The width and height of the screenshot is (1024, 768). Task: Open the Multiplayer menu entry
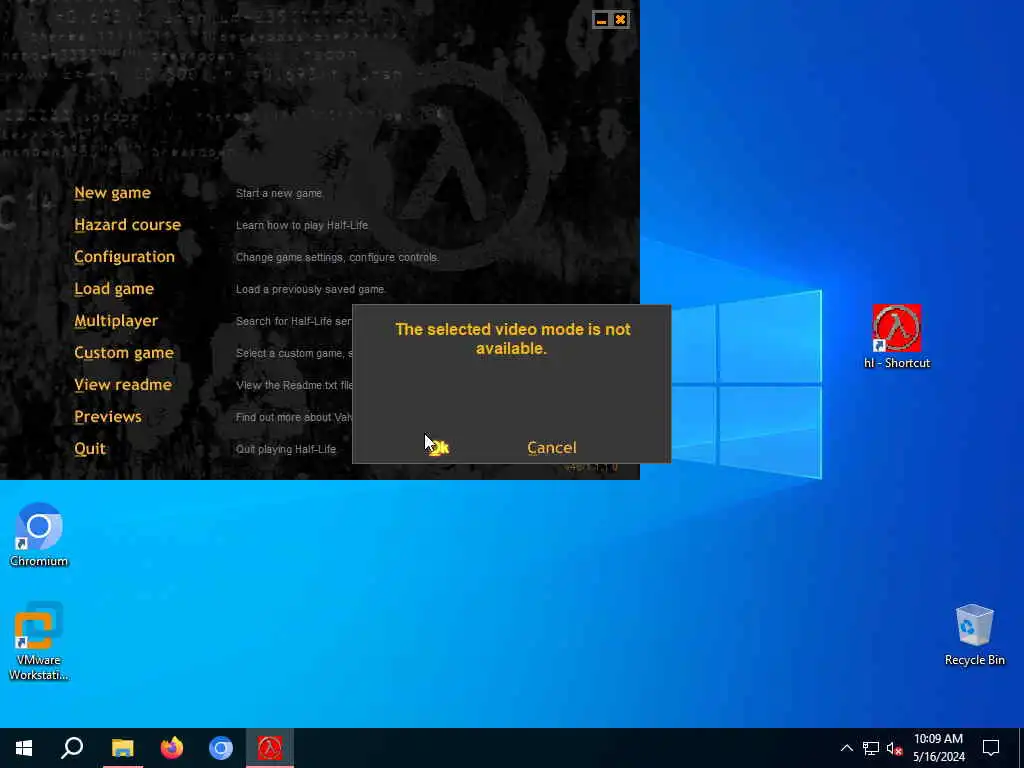116,321
